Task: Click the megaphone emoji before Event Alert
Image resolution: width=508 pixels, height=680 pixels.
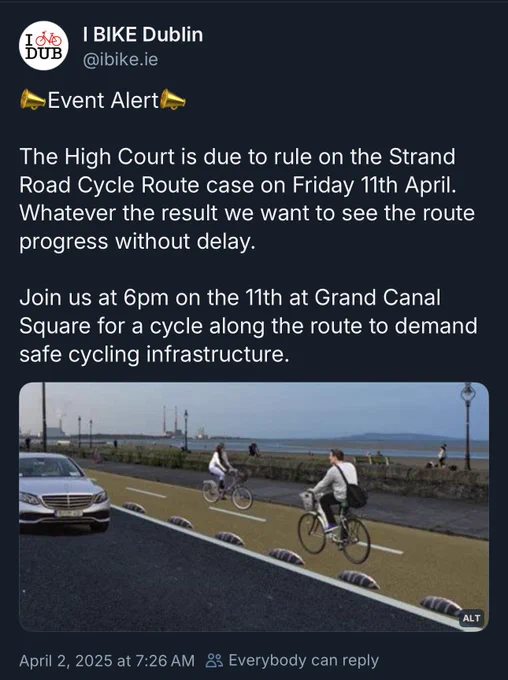Action: 33,99
